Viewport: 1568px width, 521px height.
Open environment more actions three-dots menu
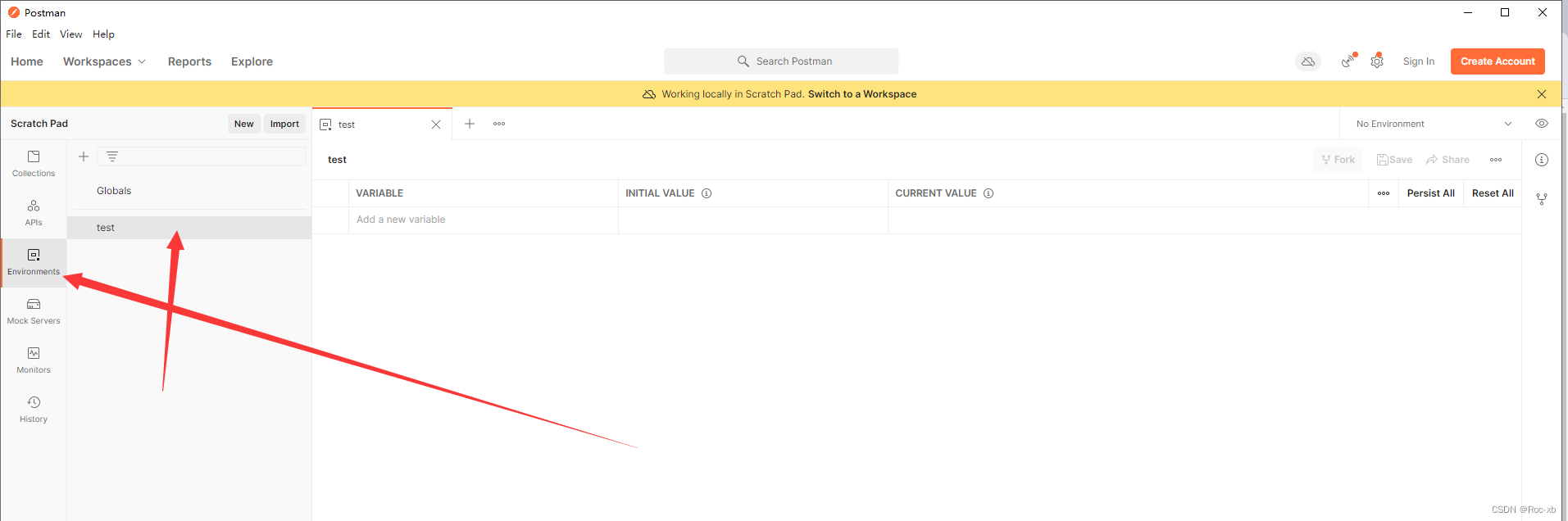click(1496, 160)
